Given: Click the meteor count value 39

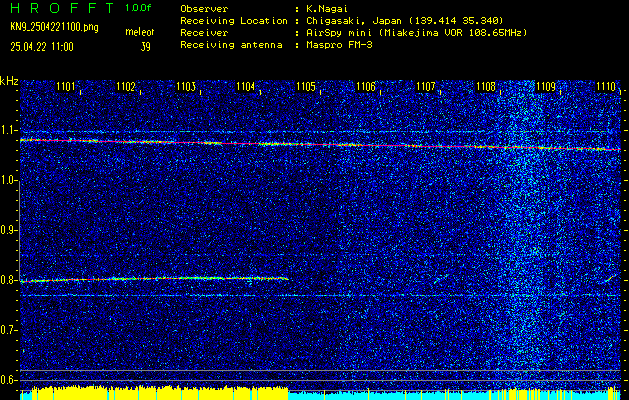Looking at the screenshot, I should tap(145, 47).
